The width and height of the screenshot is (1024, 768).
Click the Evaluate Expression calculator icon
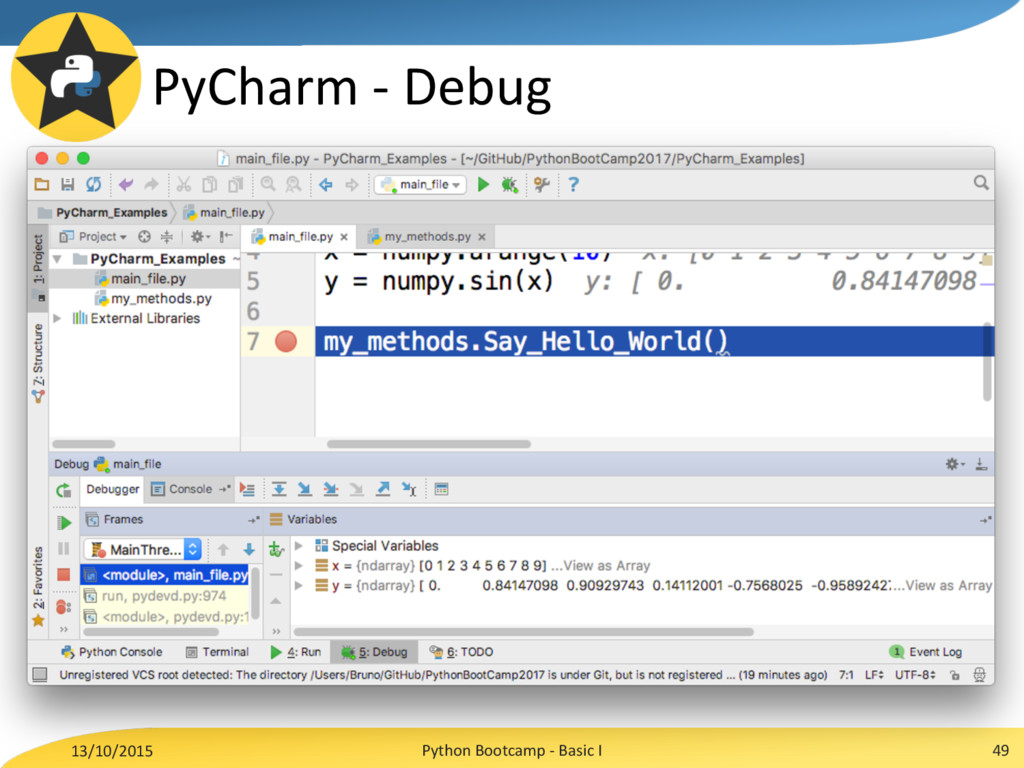tap(441, 489)
